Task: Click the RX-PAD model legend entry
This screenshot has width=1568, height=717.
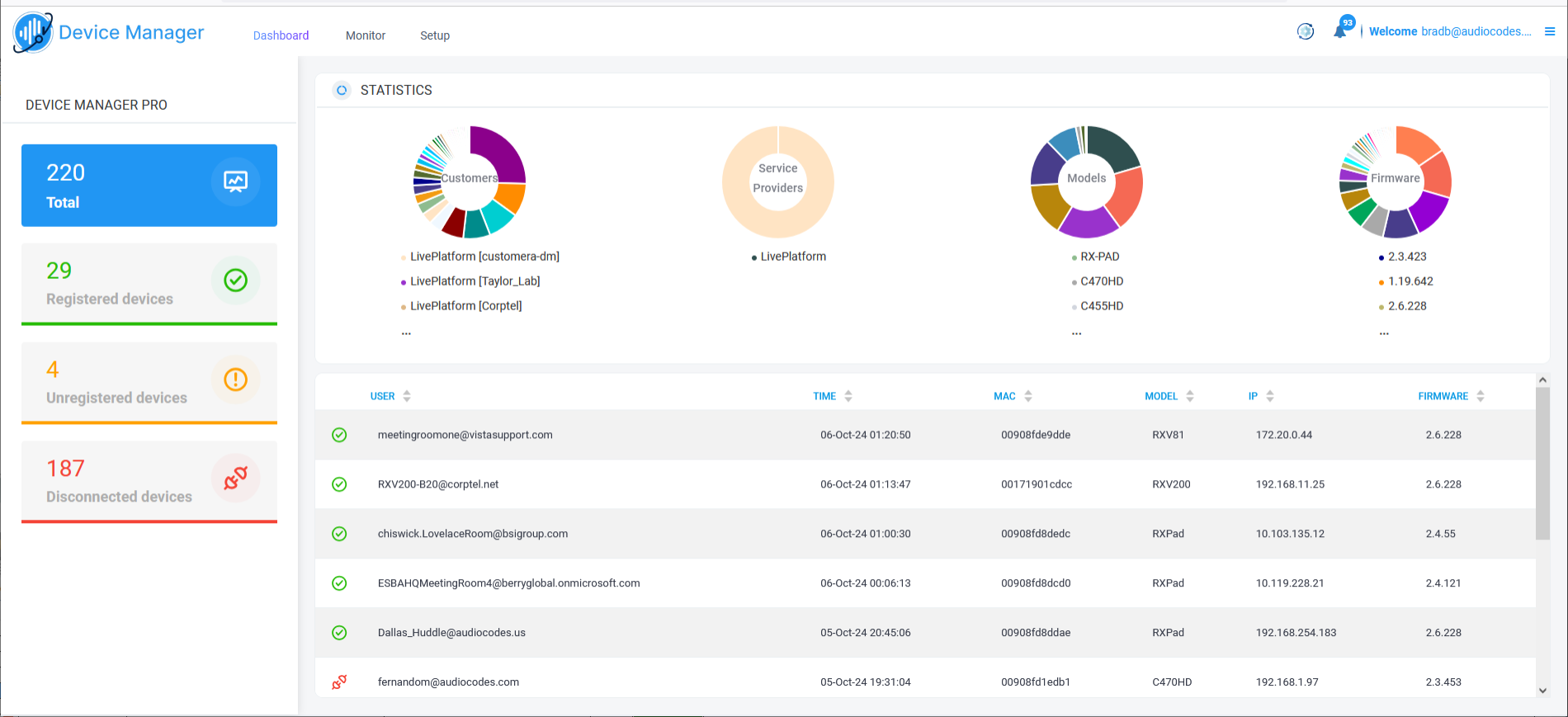Action: click(1100, 257)
